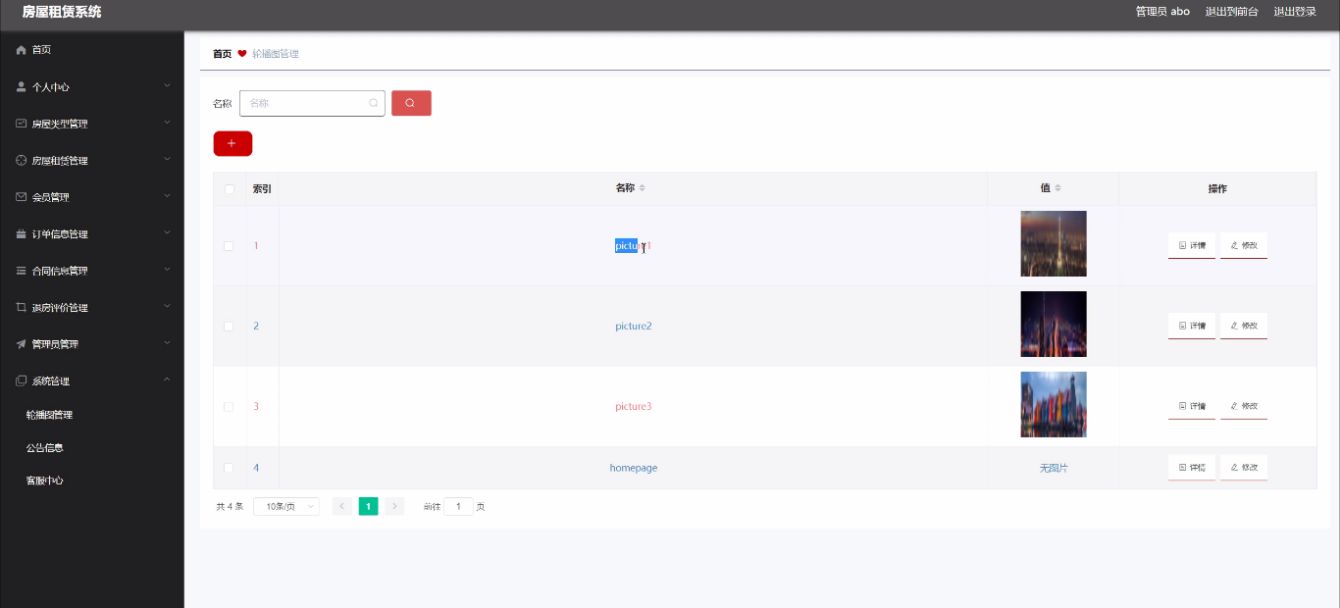Viewport: 1340px width, 608px height.
Task: Expand 合同信息管理 menu chevron
Action: [167, 270]
